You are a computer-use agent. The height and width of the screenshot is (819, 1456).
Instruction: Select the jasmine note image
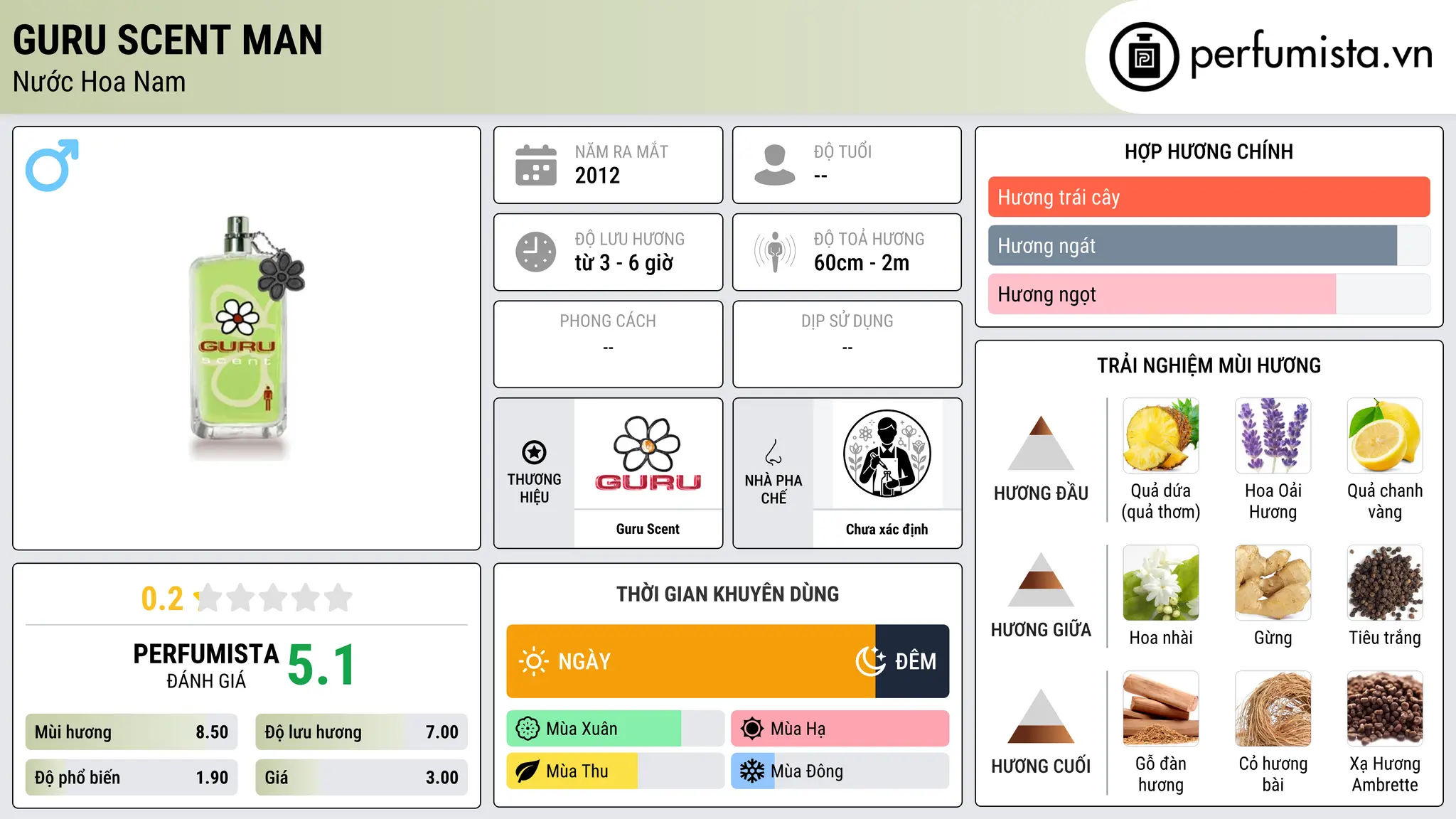point(1161,583)
